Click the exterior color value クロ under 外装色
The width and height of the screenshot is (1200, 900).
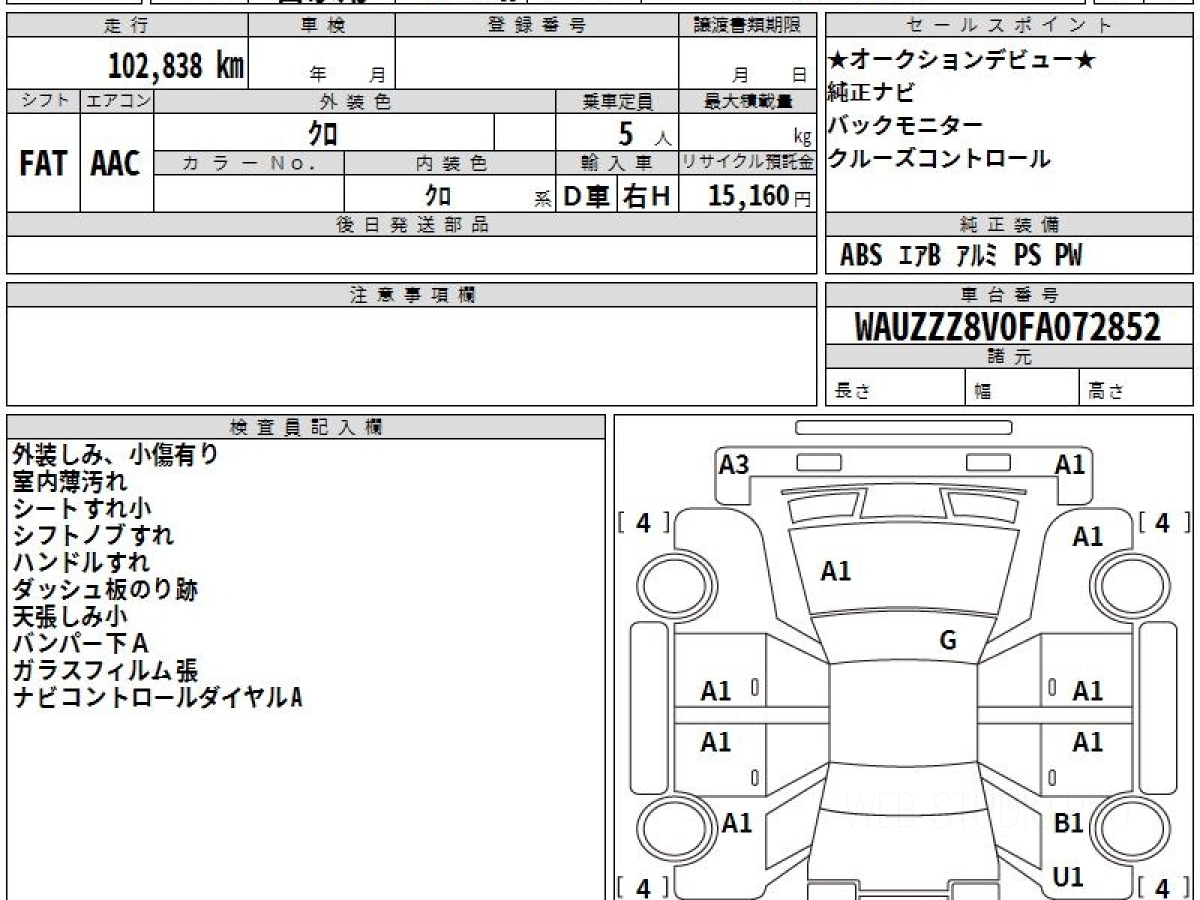click(x=323, y=133)
